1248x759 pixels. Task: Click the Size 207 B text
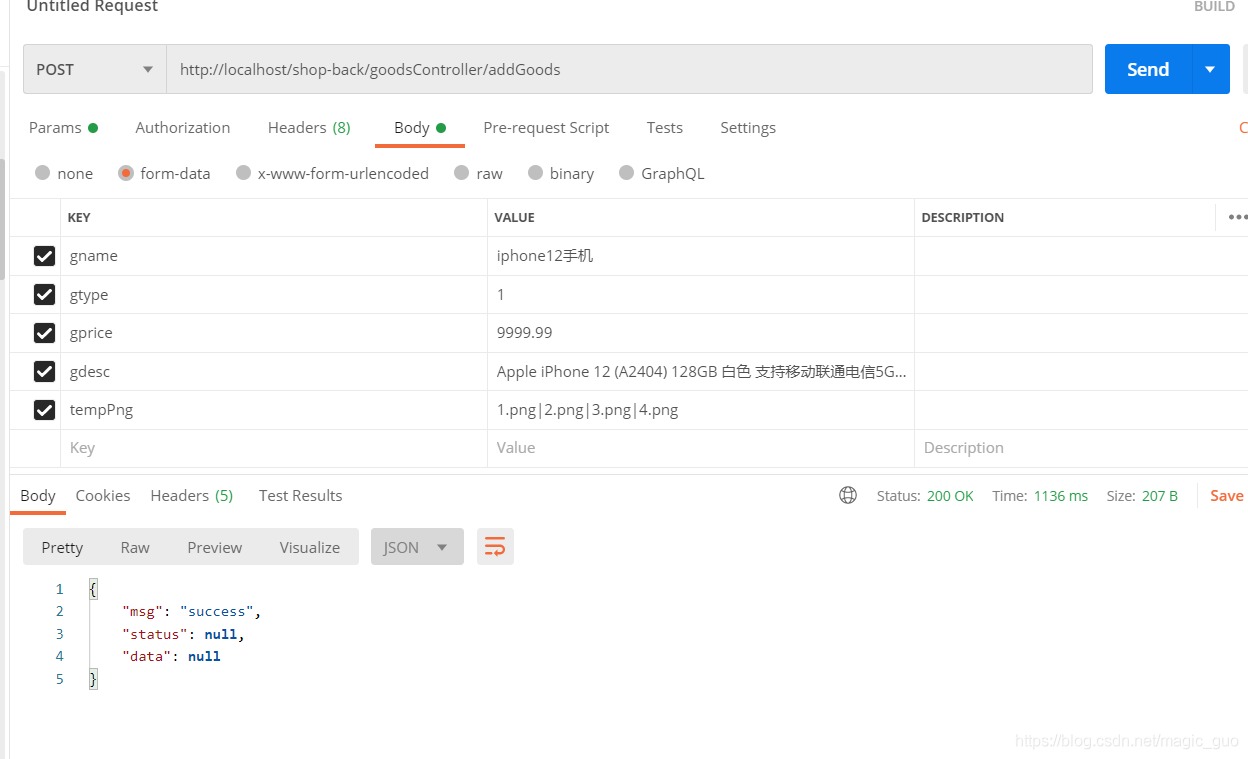click(x=1142, y=496)
